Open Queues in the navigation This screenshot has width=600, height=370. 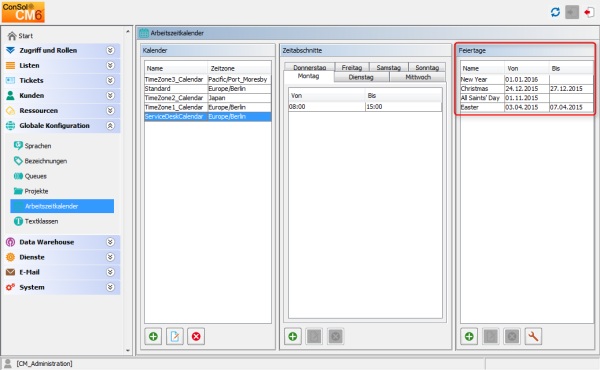tap(36, 176)
